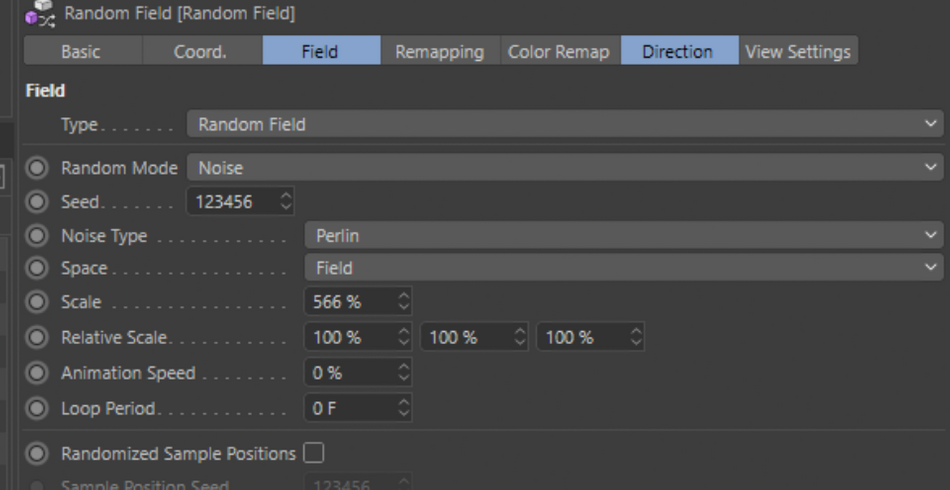Toggle keyframe circle for Randomized Sample Positions

pyautogui.click(x=37, y=453)
